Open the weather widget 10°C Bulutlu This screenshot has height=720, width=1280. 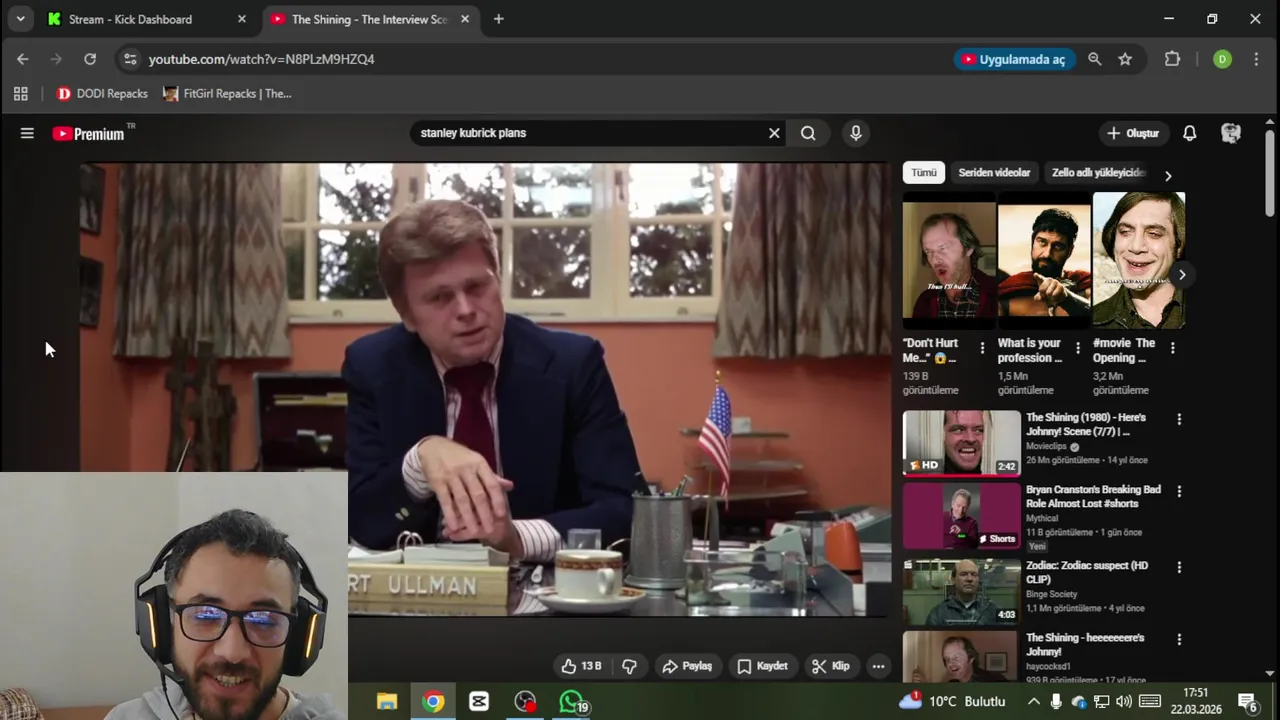(953, 702)
